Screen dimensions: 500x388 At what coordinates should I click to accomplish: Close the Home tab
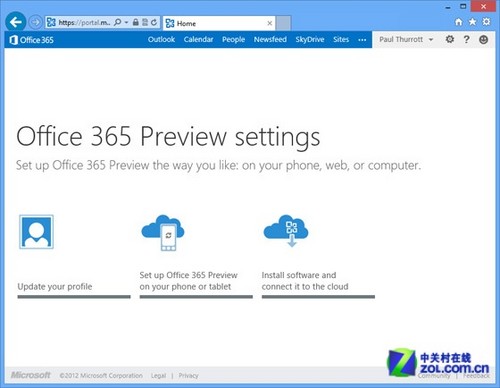(270, 23)
